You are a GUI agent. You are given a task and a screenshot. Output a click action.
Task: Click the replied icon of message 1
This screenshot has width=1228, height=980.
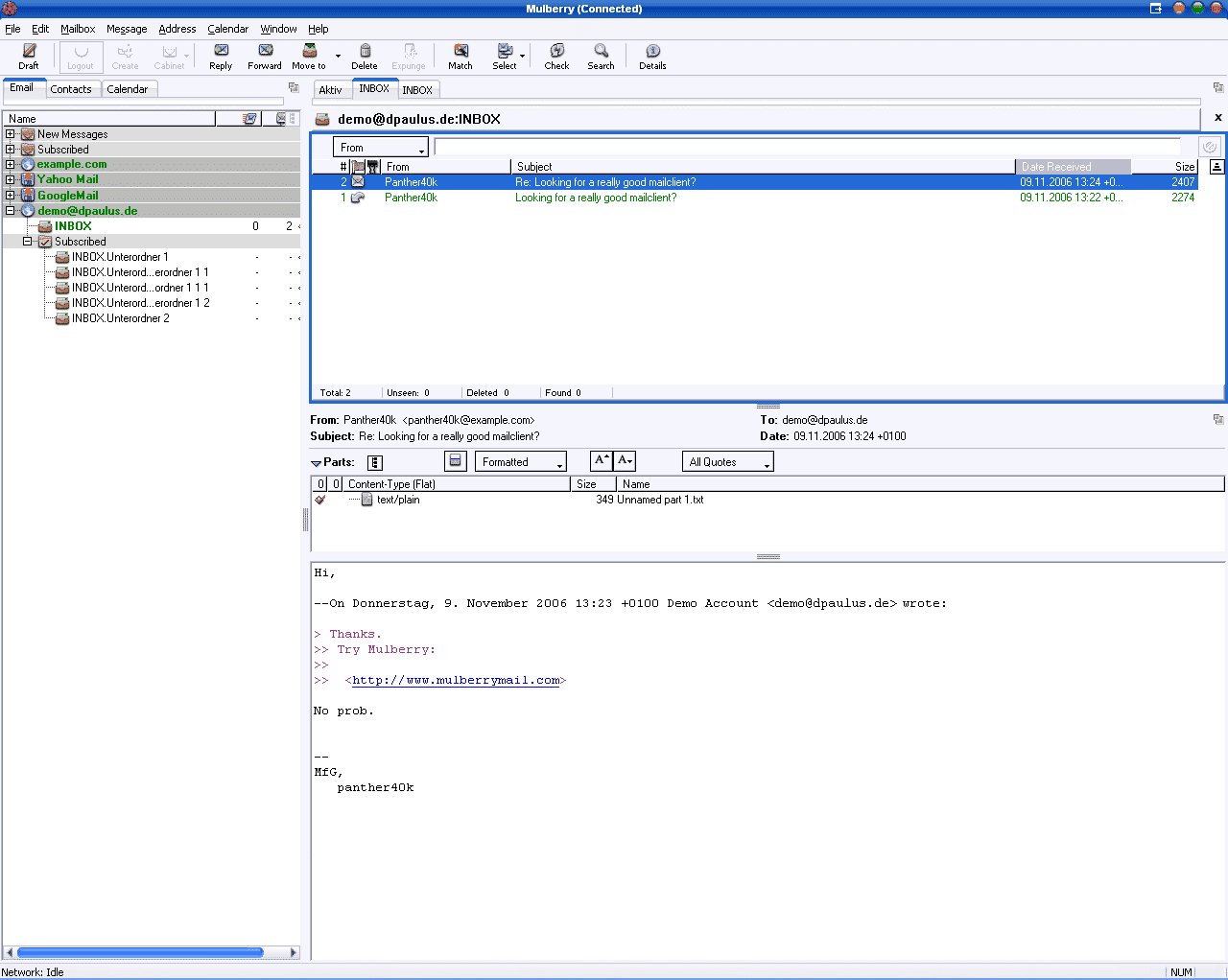tap(358, 198)
